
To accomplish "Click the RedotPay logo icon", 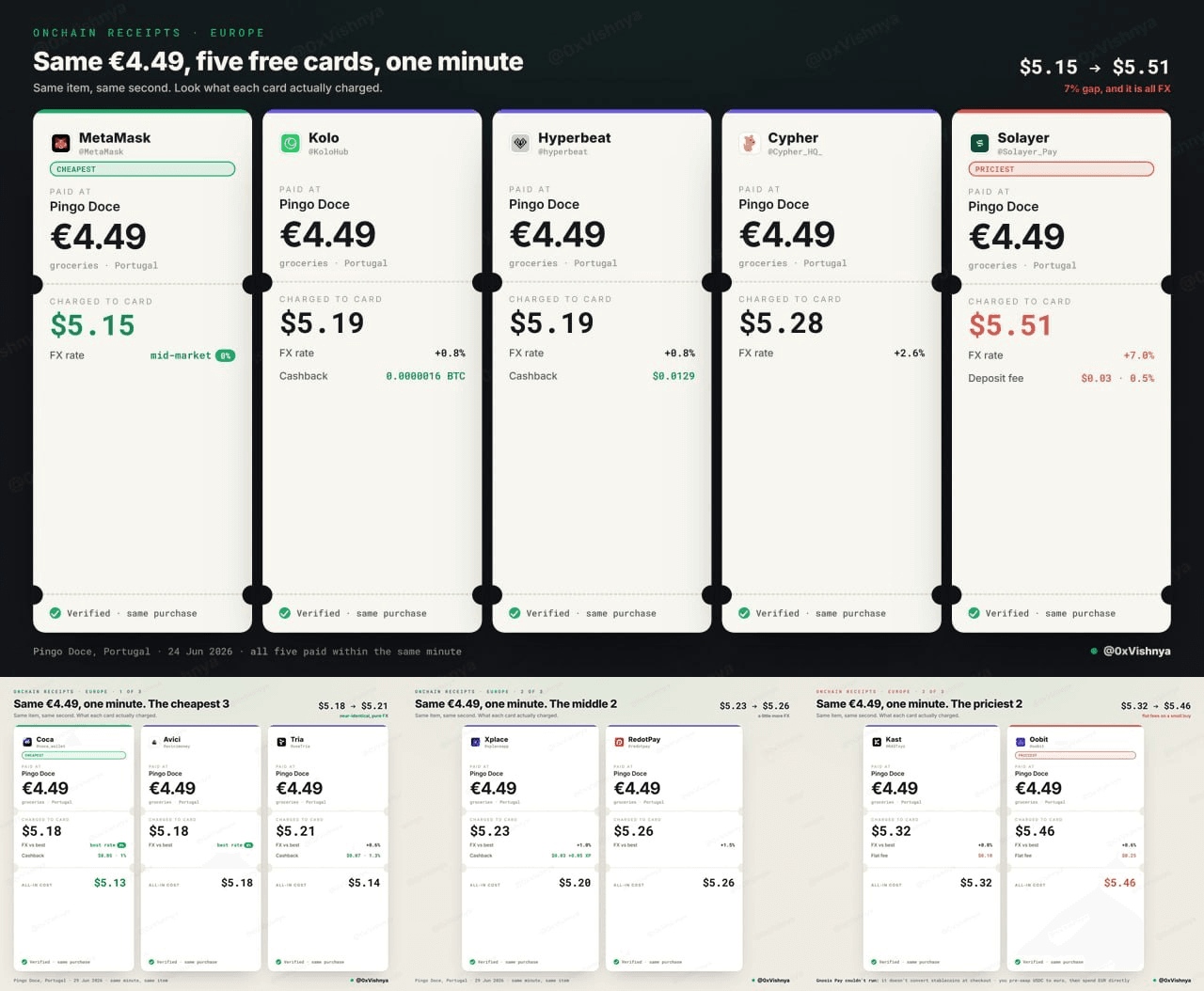I will [x=619, y=742].
